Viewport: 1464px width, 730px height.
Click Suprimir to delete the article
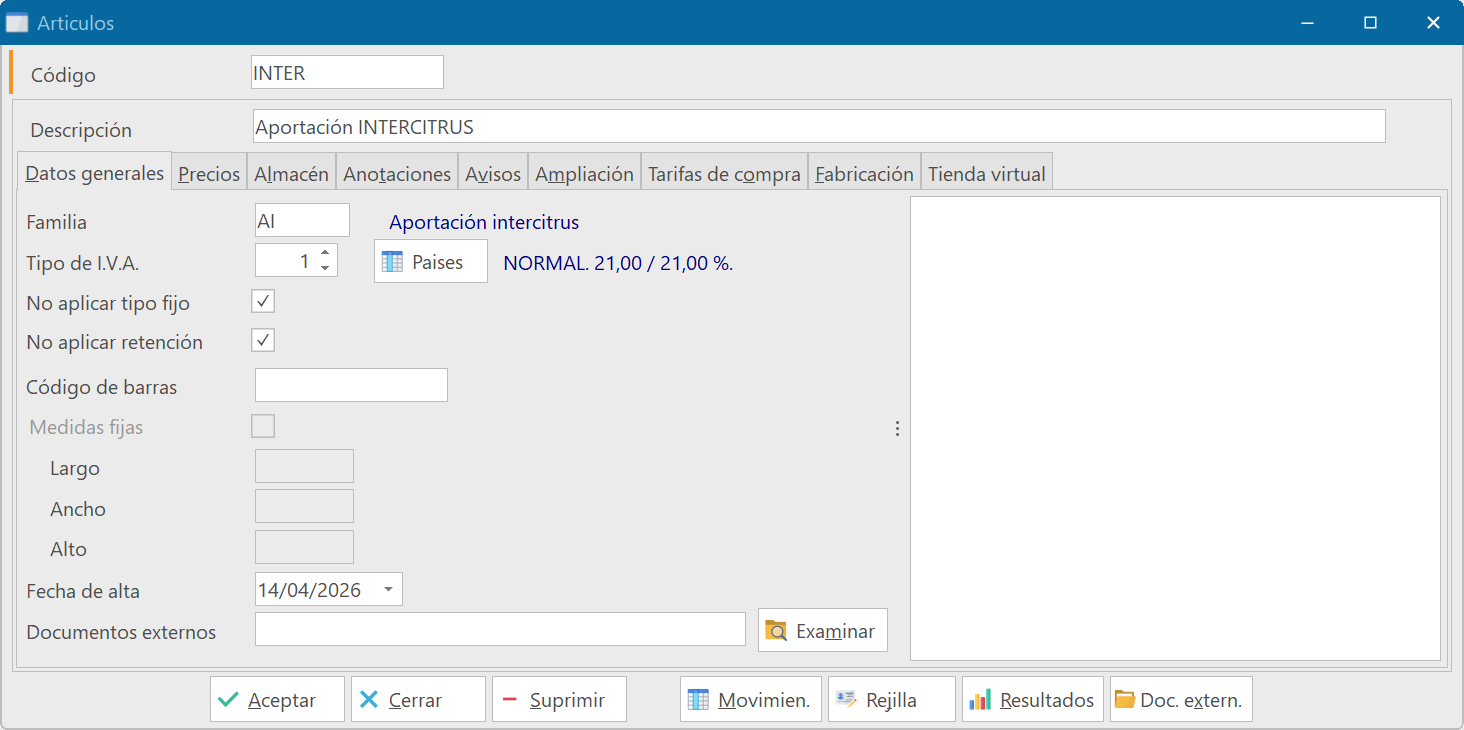(x=559, y=700)
